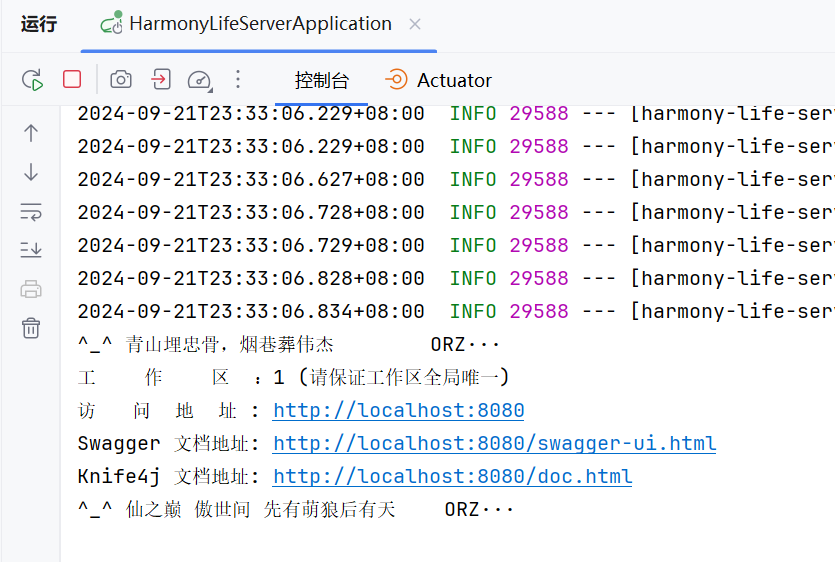Open the Swagger swagger-ui.html link
835x562 pixels.
pyautogui.click(x=494, y=443)
